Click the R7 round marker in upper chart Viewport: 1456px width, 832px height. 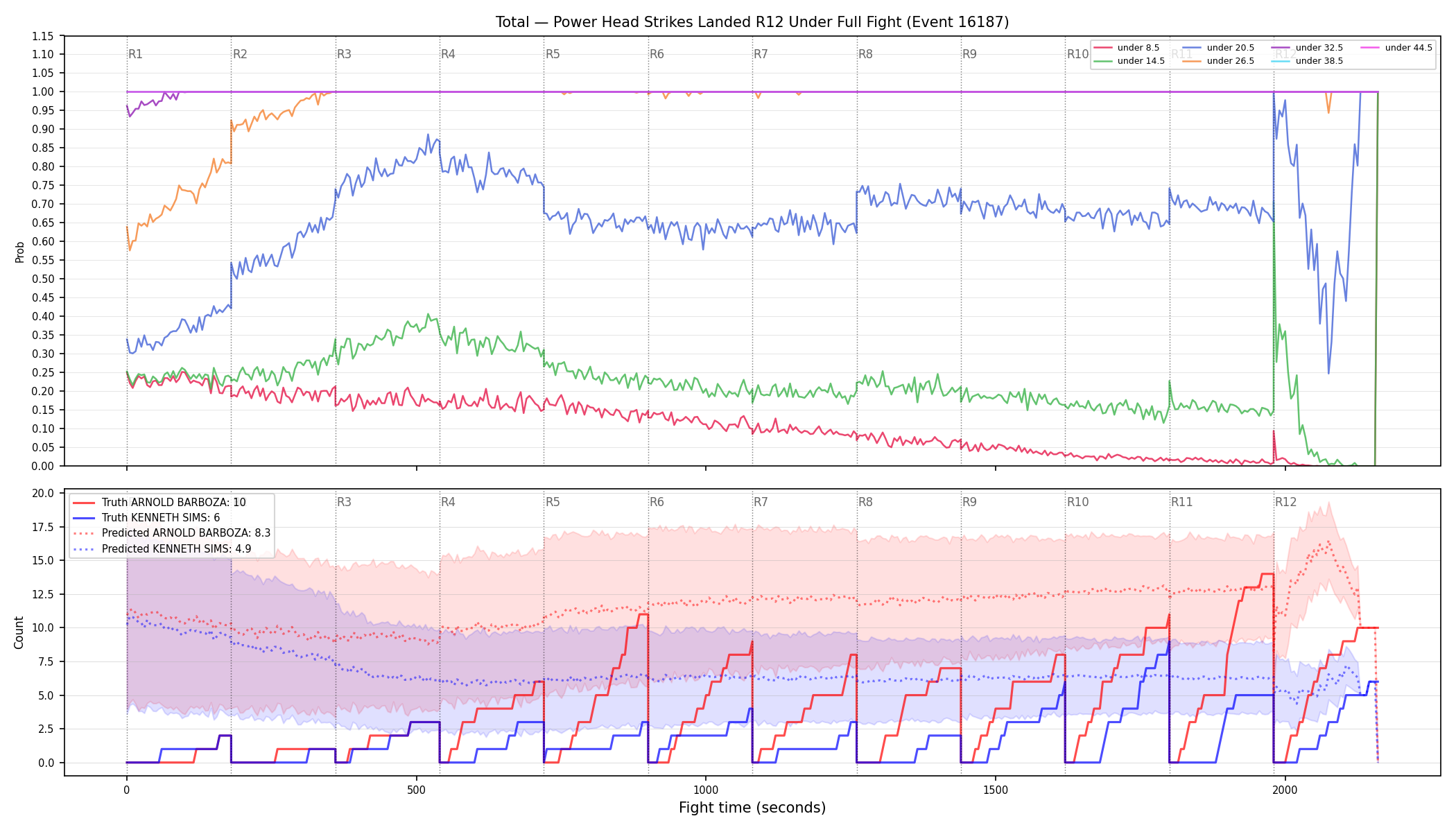click(x=761, y=54)
